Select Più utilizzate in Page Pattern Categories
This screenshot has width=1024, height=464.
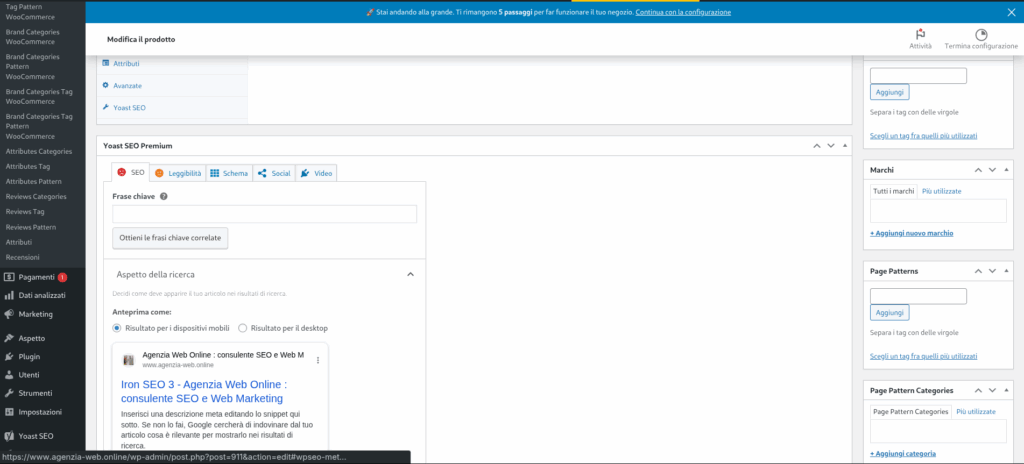click(x=976, y=412)
